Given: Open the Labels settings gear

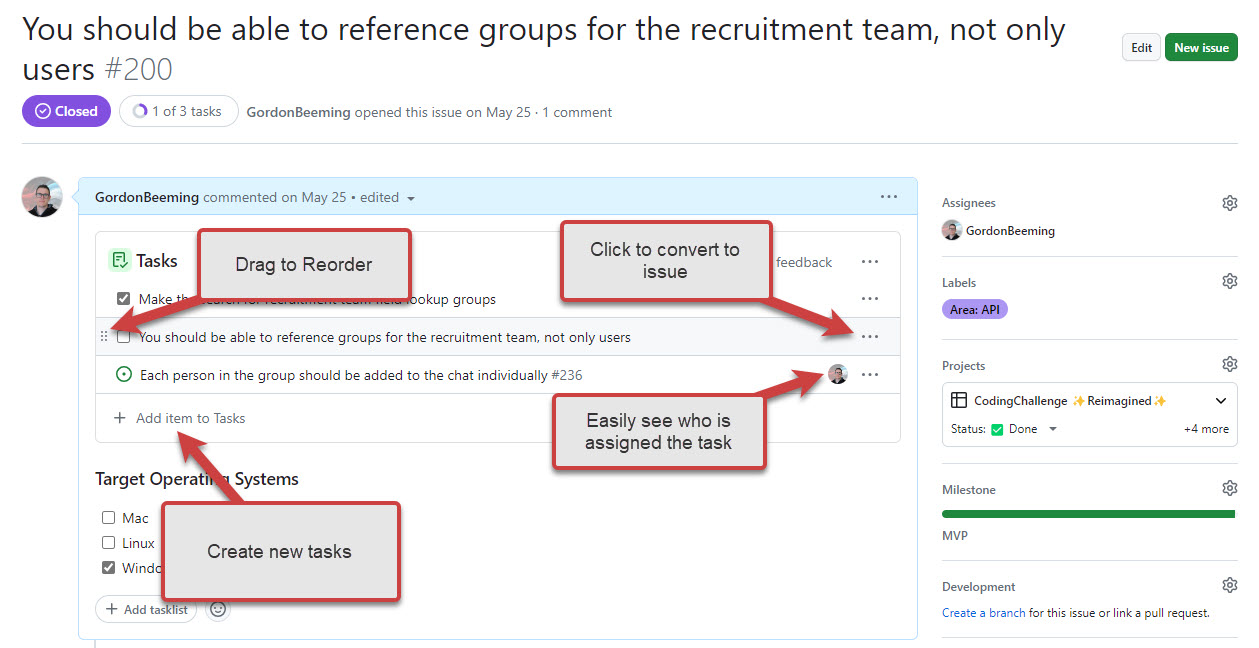Looking at the screenshot, I should 1229,282.
